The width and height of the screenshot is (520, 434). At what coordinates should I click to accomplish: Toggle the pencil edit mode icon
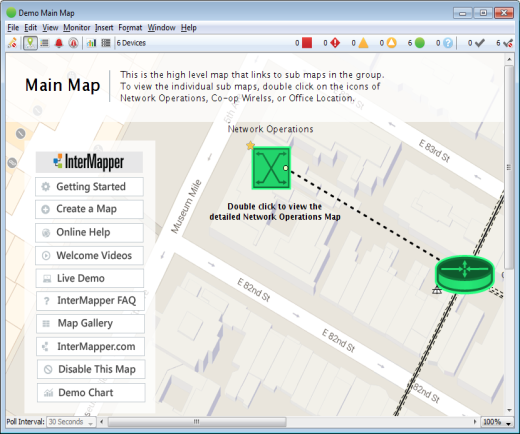pos(12,43)
